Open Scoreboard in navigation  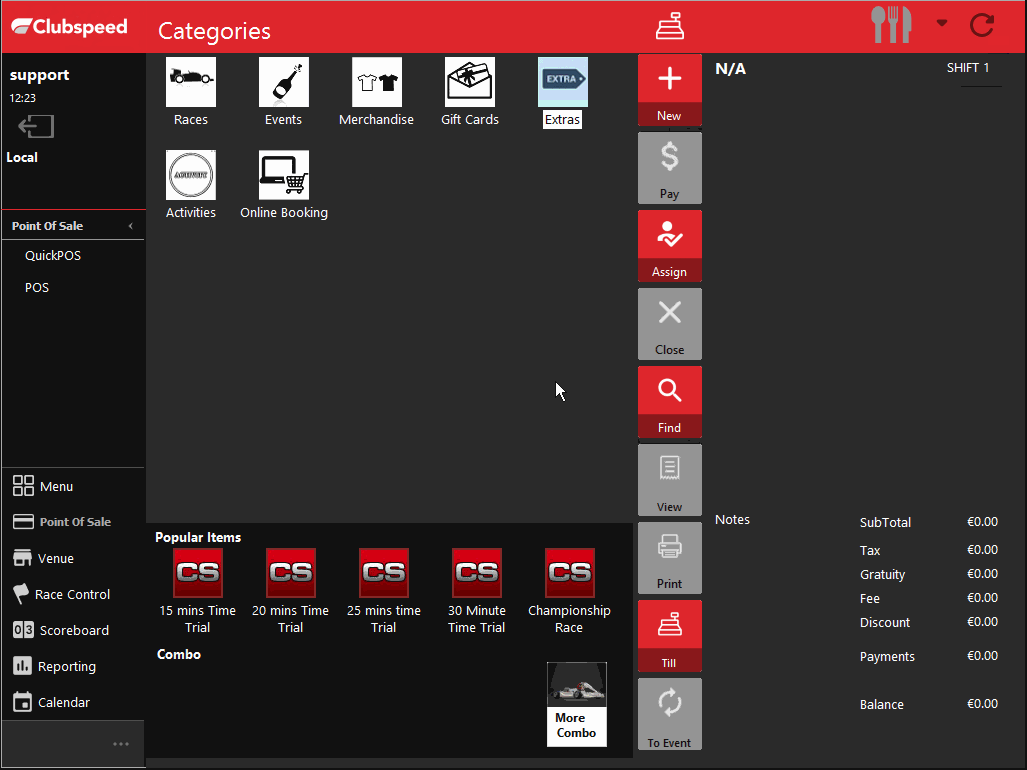(61, 631)
